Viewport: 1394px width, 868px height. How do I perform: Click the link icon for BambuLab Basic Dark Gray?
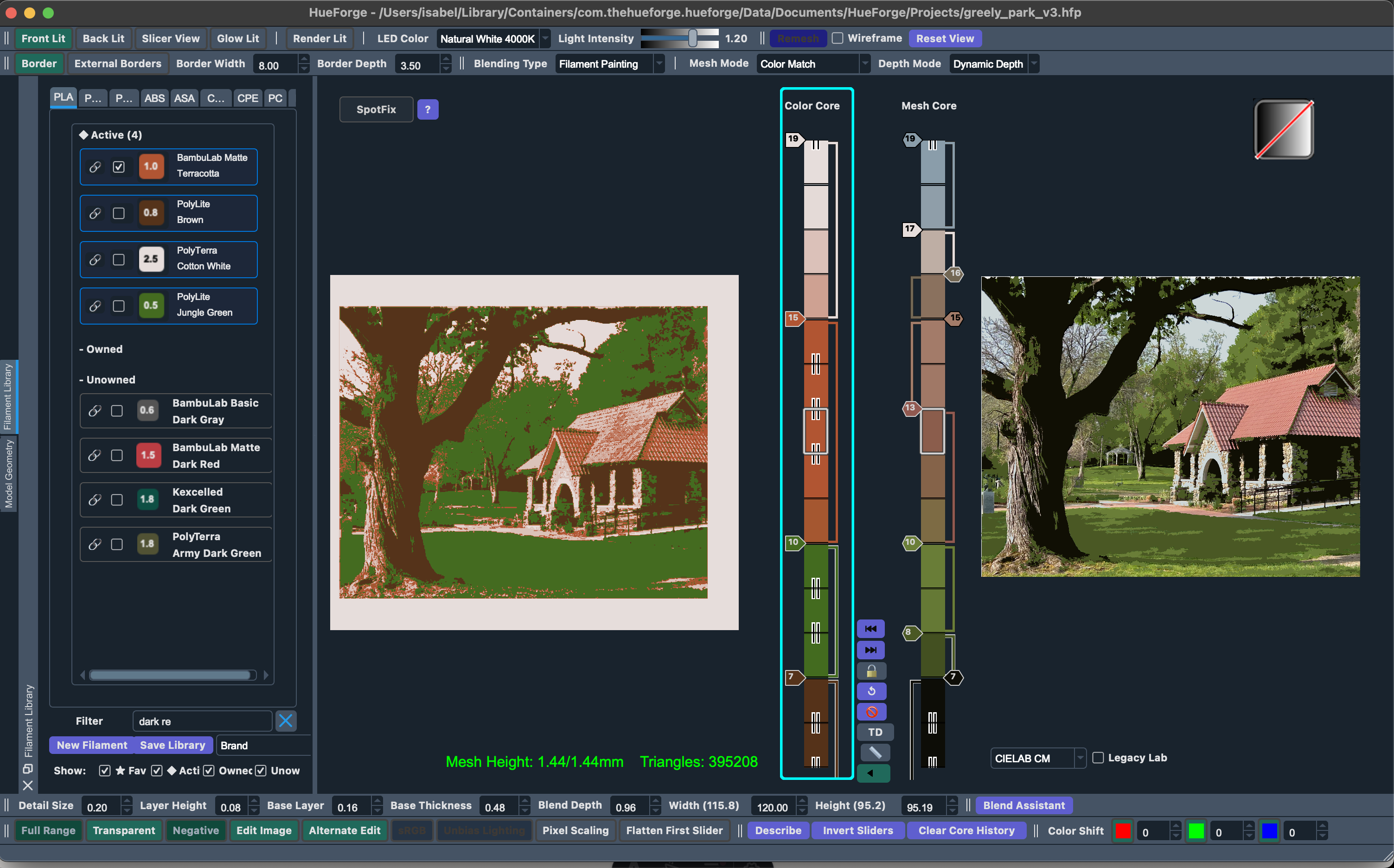(95, 411)
